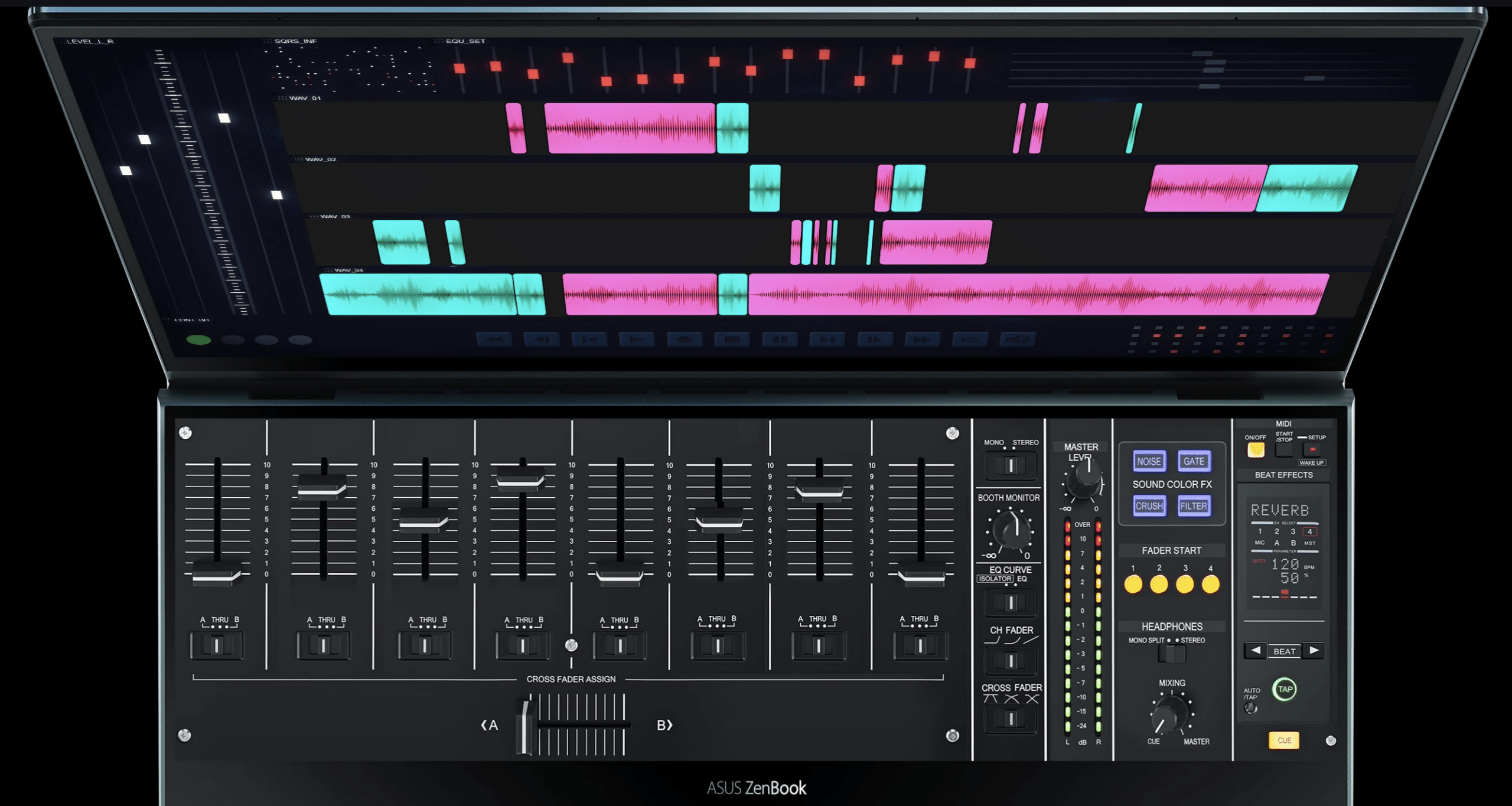Click the MIDI START/STOP button
1512x806 pixels.
(x=1284, y=450)
